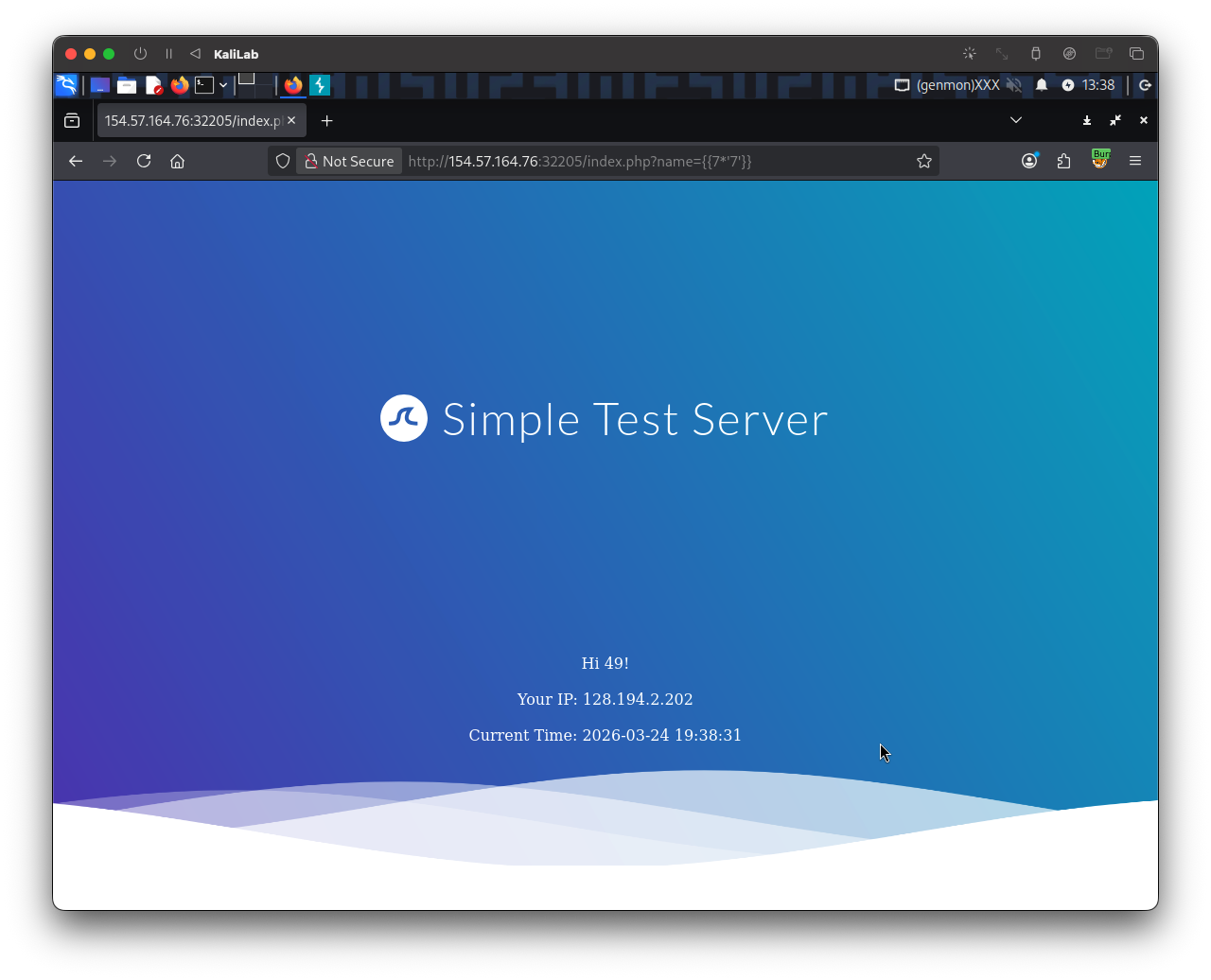1211x980 pixels.
Task: Expand the terminal launcher dropdown in the taskbar
Action: tap(223, 85)
